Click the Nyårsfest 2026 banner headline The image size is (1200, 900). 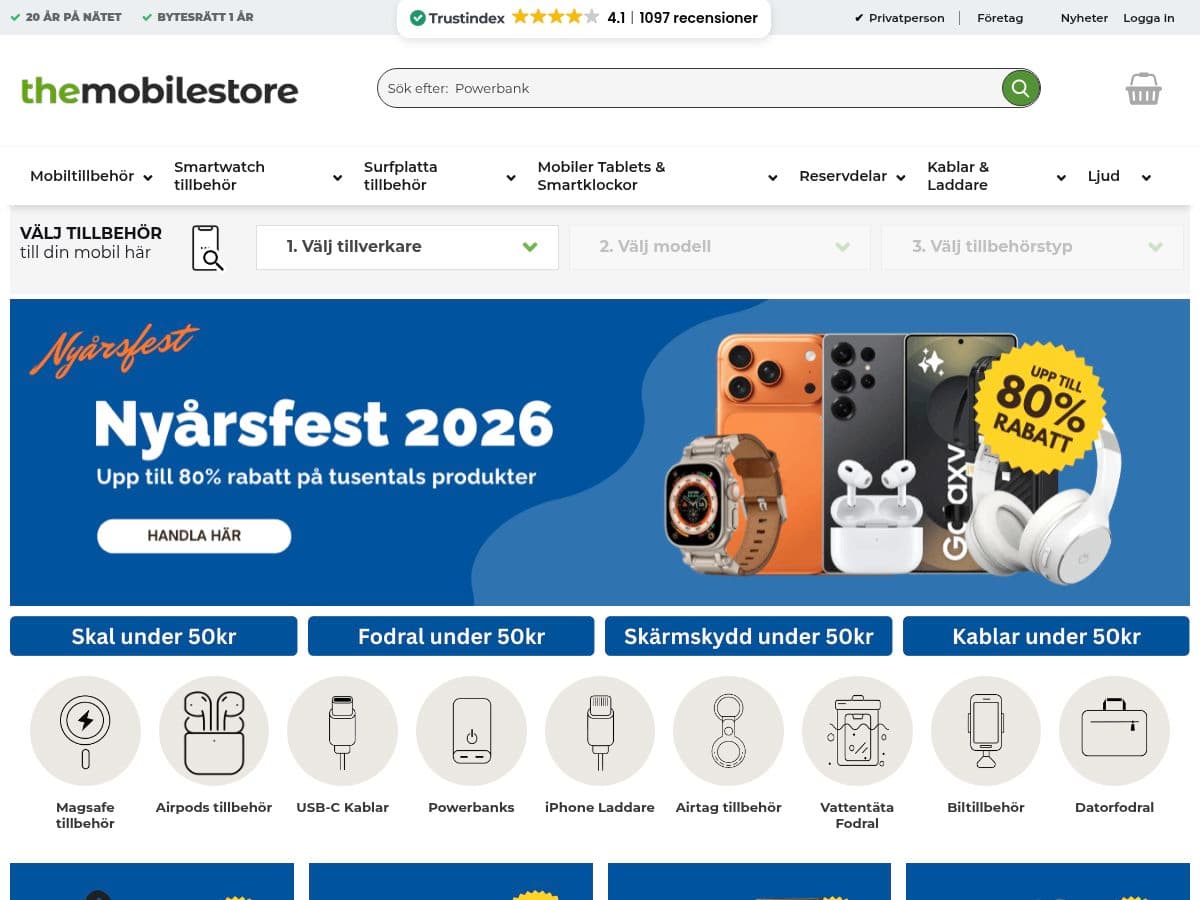click(x=324, y=425)
